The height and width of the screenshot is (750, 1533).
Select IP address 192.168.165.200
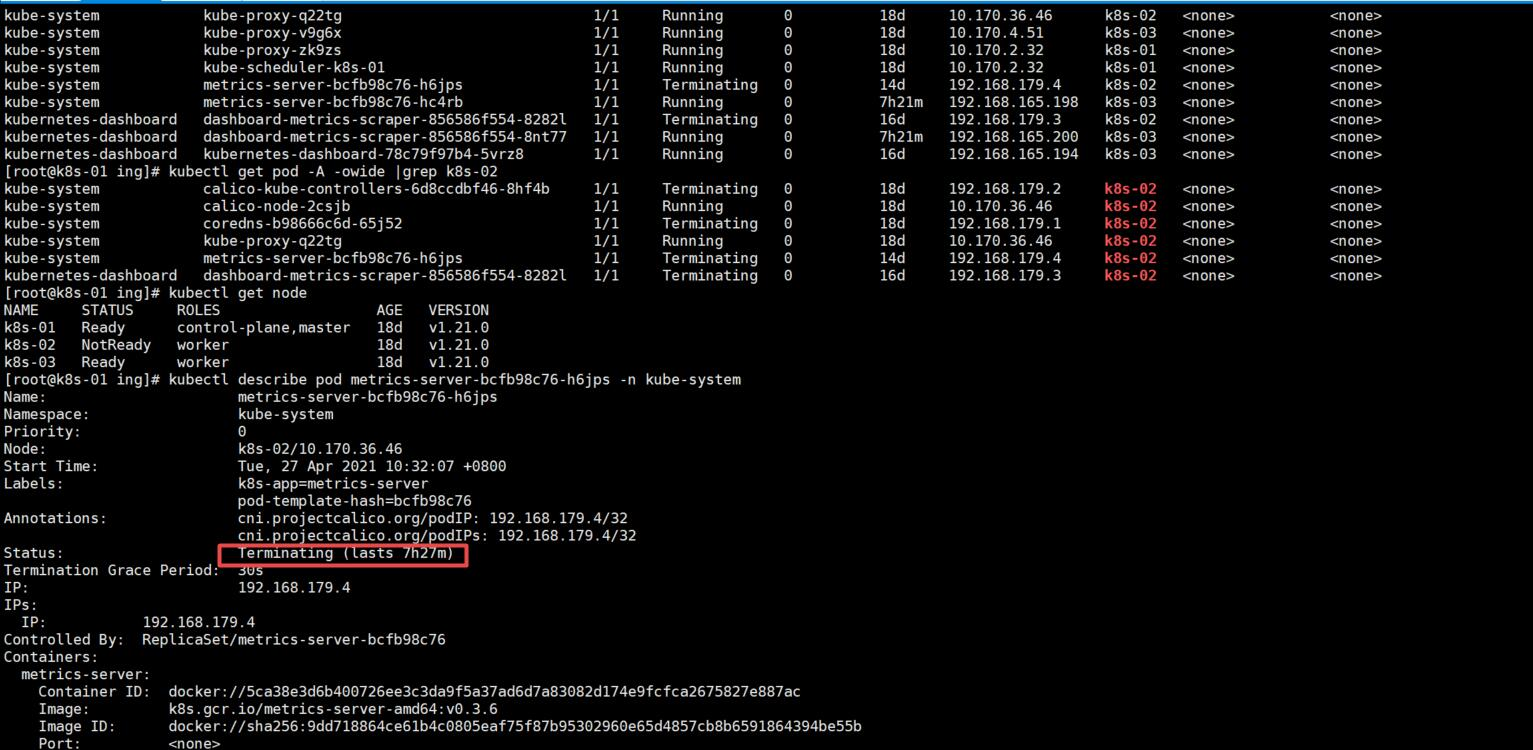tap(1014, 137)
